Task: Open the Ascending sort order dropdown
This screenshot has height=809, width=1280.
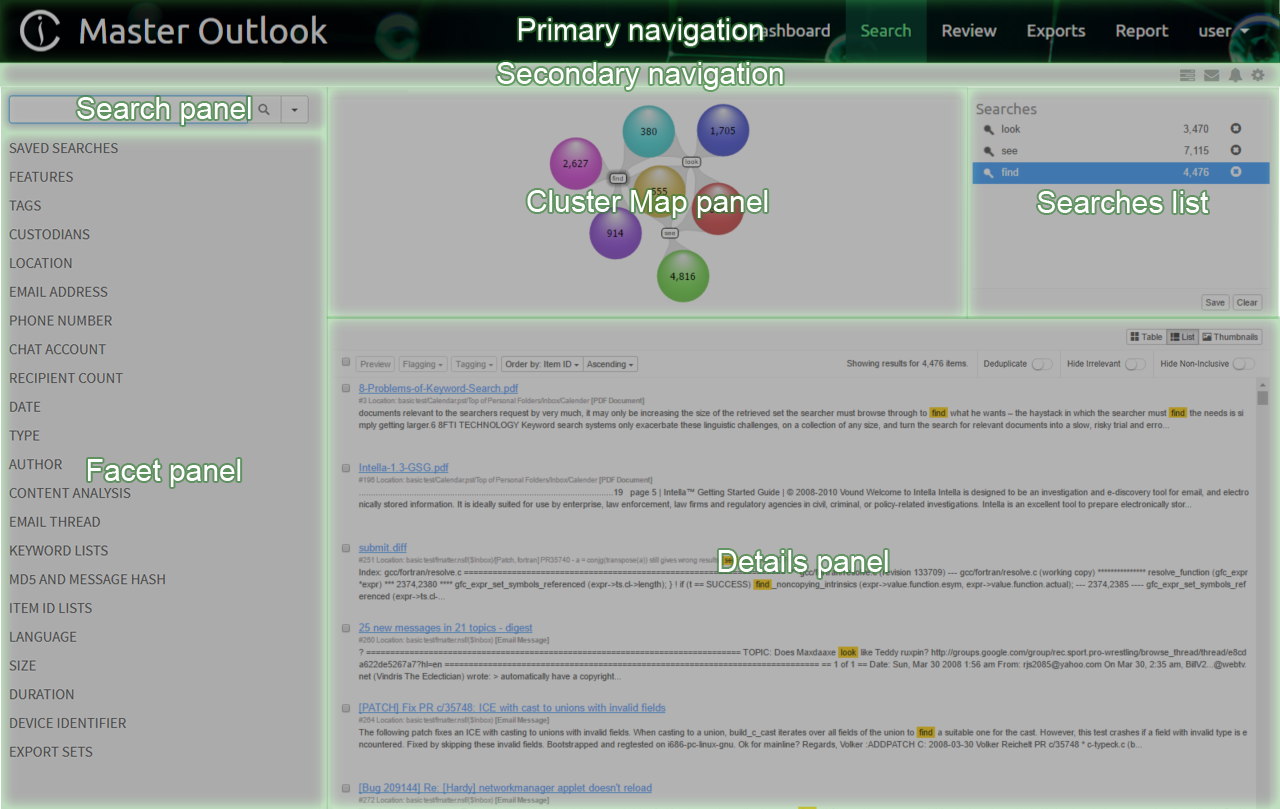Action: (610, 365)
